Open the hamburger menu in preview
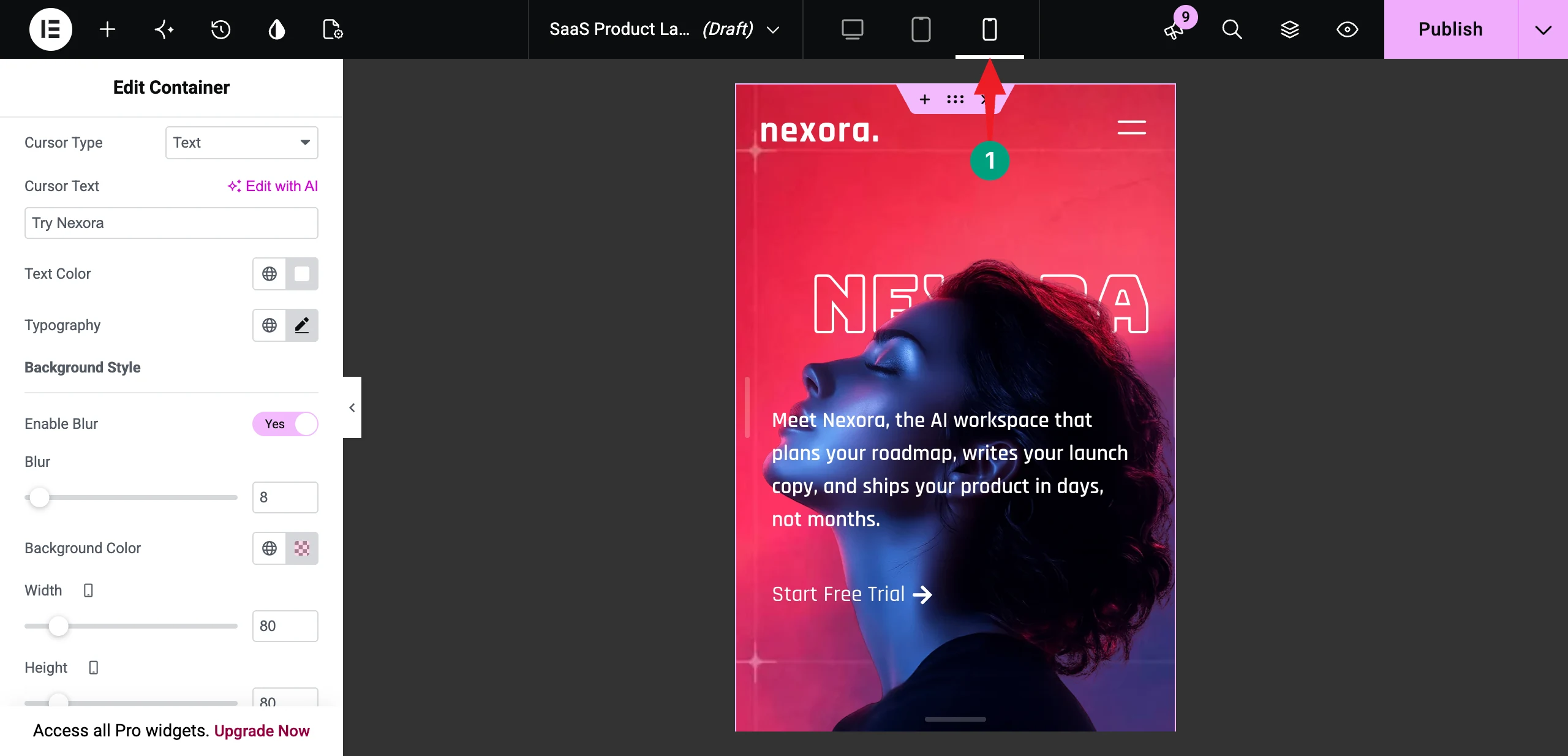The width and height of the screenshot is (1568, 756). (x=1131, y=127)
